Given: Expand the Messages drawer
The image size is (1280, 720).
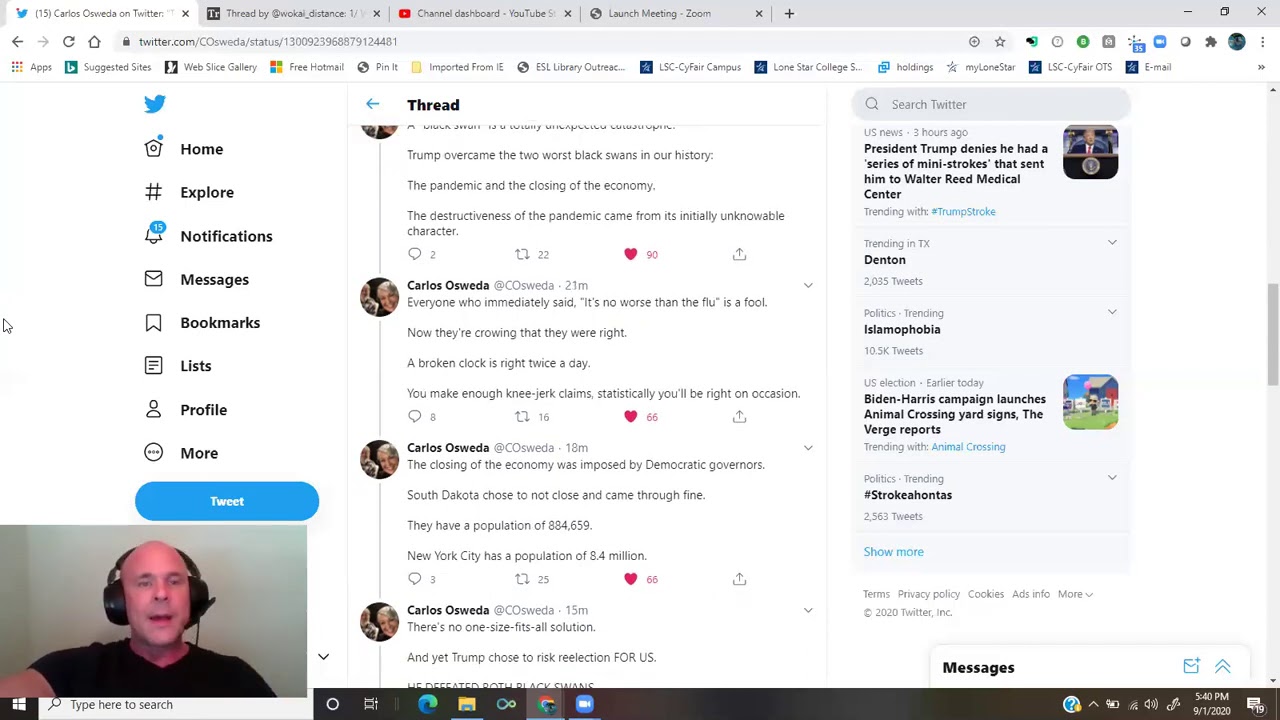Looking at the screenshot, I should click(x=1222, y=667).
